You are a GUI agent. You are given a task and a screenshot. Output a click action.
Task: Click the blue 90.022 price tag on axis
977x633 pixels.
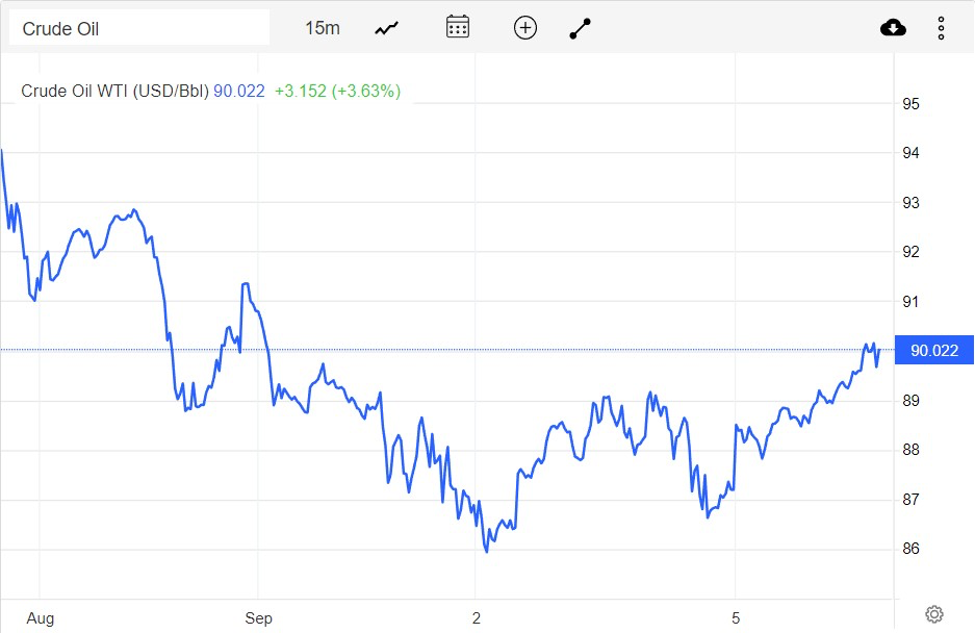click(x=934, y=350)
